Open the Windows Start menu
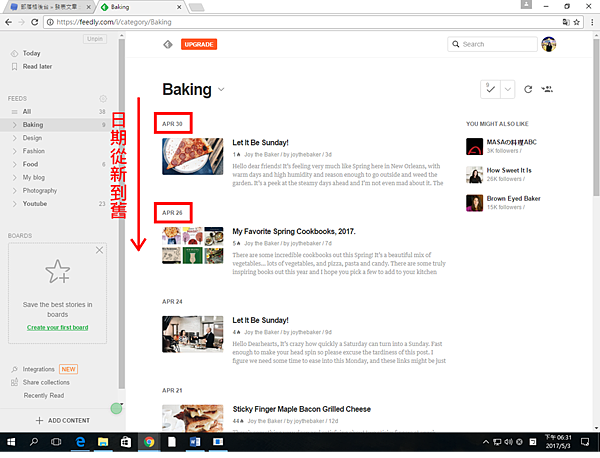 click(11, 442)
